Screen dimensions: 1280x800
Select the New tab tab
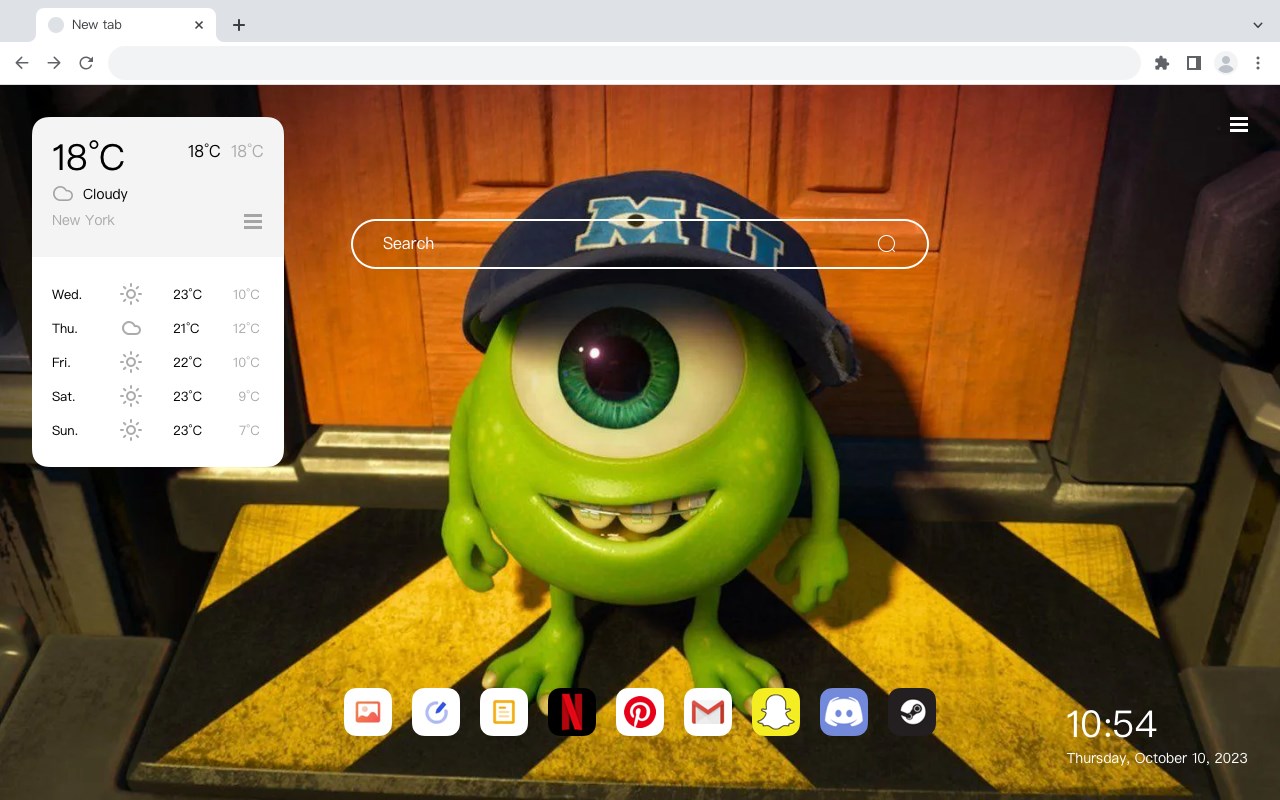126,25
